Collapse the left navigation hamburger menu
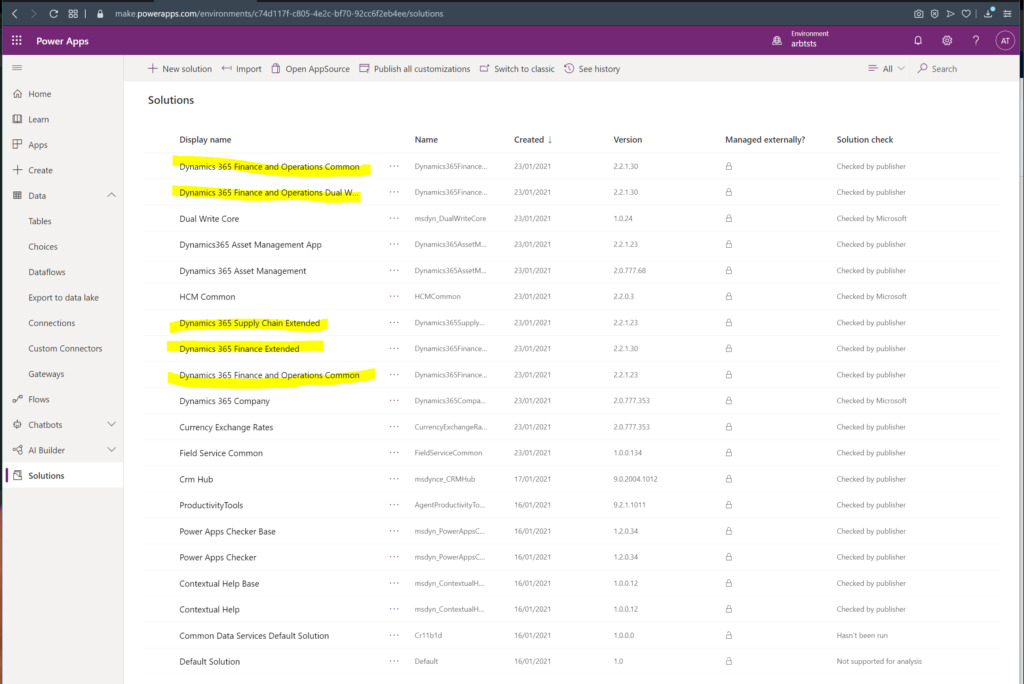Image resolution: width=1024 pixels, height=684 pixels. pos(17,67)
